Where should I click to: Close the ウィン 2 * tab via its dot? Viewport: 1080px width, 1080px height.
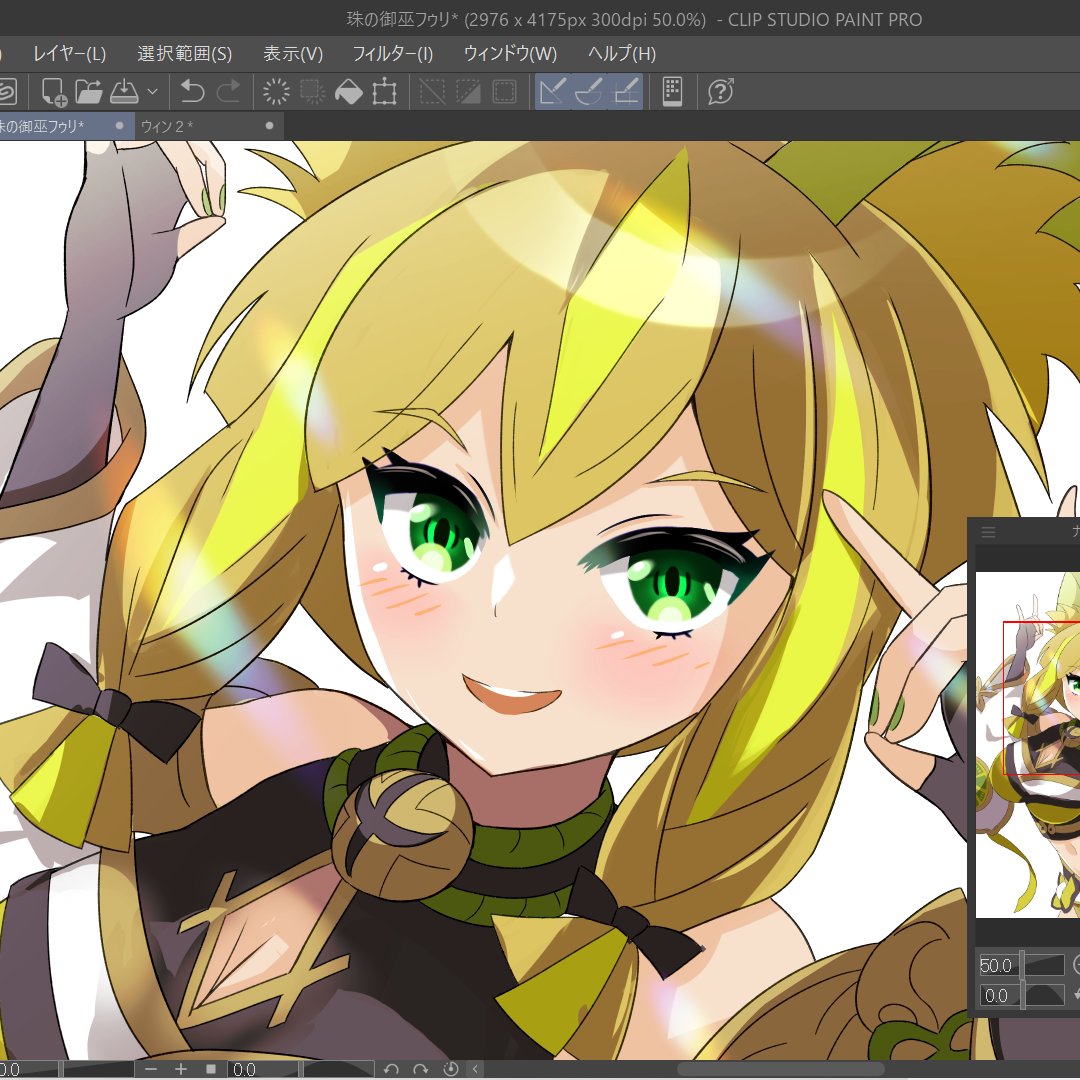pyautogui.click(x=269, y=126)
